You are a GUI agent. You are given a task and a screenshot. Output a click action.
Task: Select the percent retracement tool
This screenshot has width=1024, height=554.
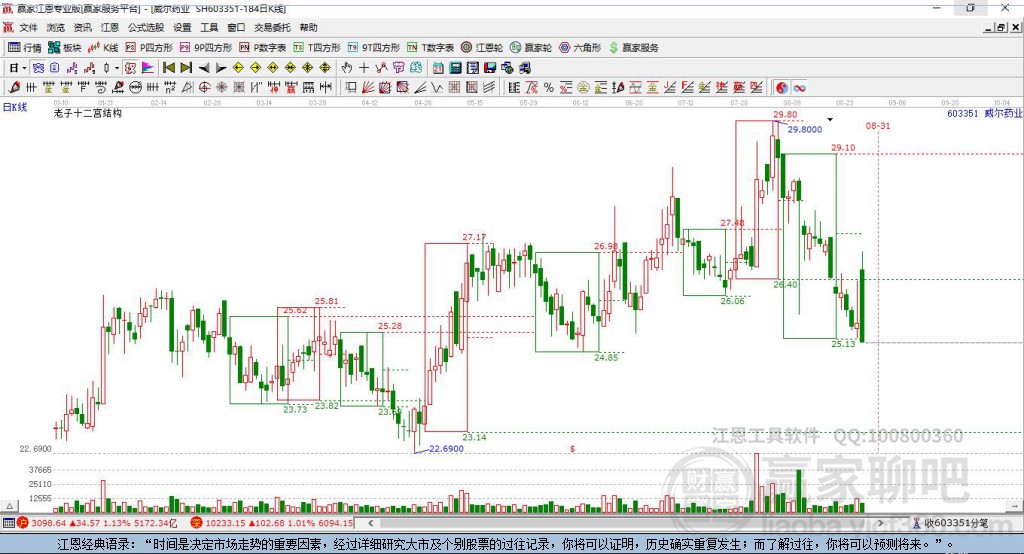pos(549,88)
